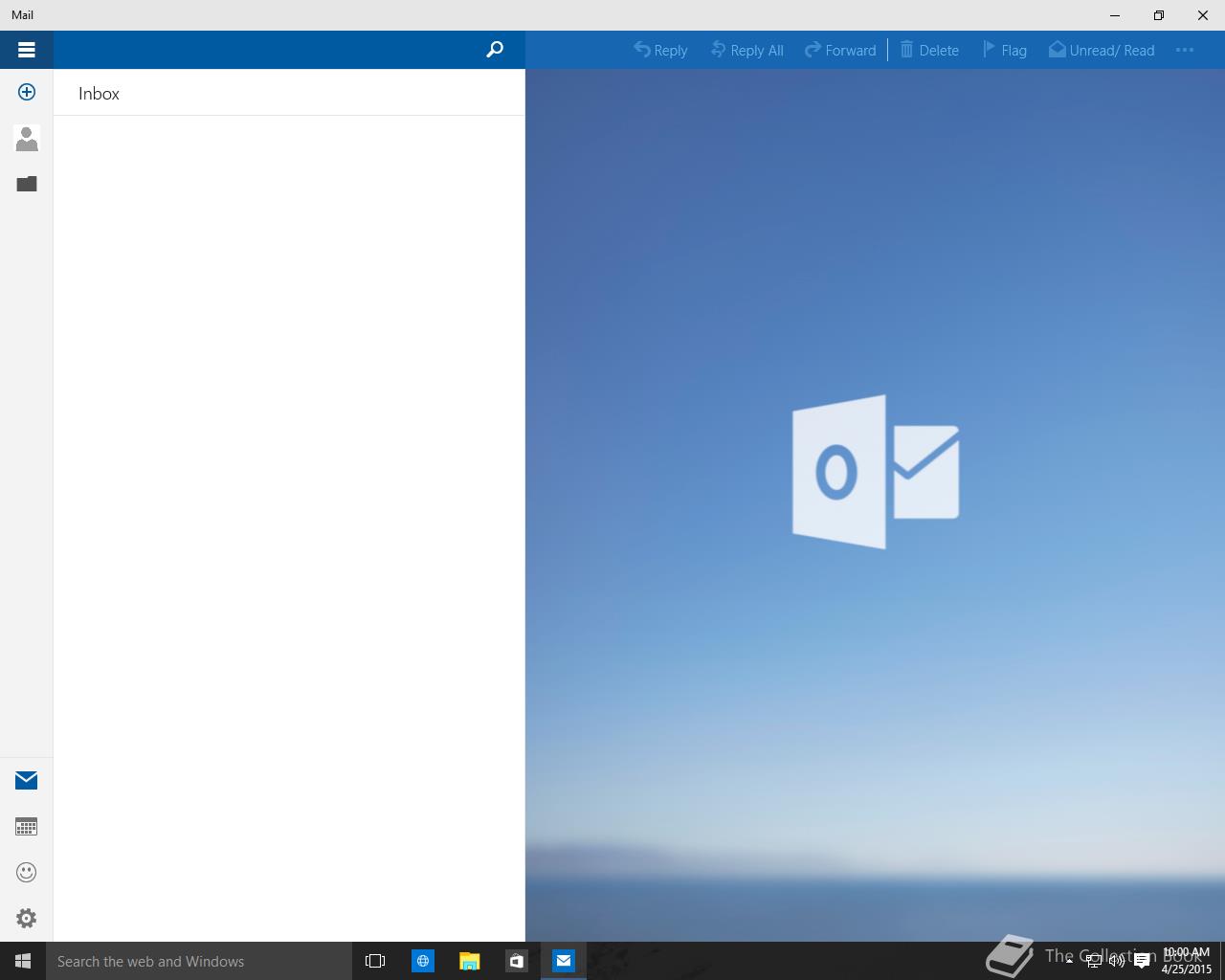Compose a new mail with plus icon
This screenshot has height=980, width=1225.
[x=27, y=93]
